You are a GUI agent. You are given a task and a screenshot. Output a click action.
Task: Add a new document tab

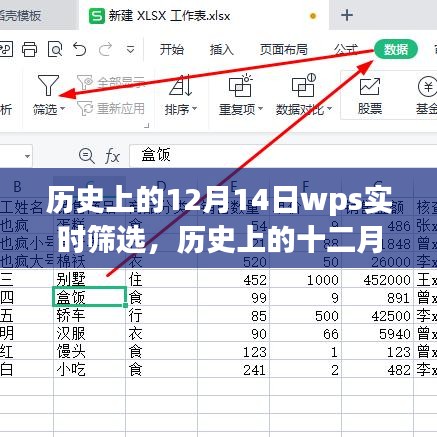(347, 15)
